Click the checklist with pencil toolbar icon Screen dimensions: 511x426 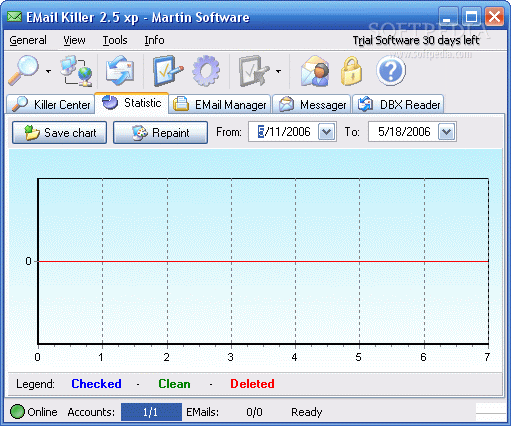[x=168, y=71]
